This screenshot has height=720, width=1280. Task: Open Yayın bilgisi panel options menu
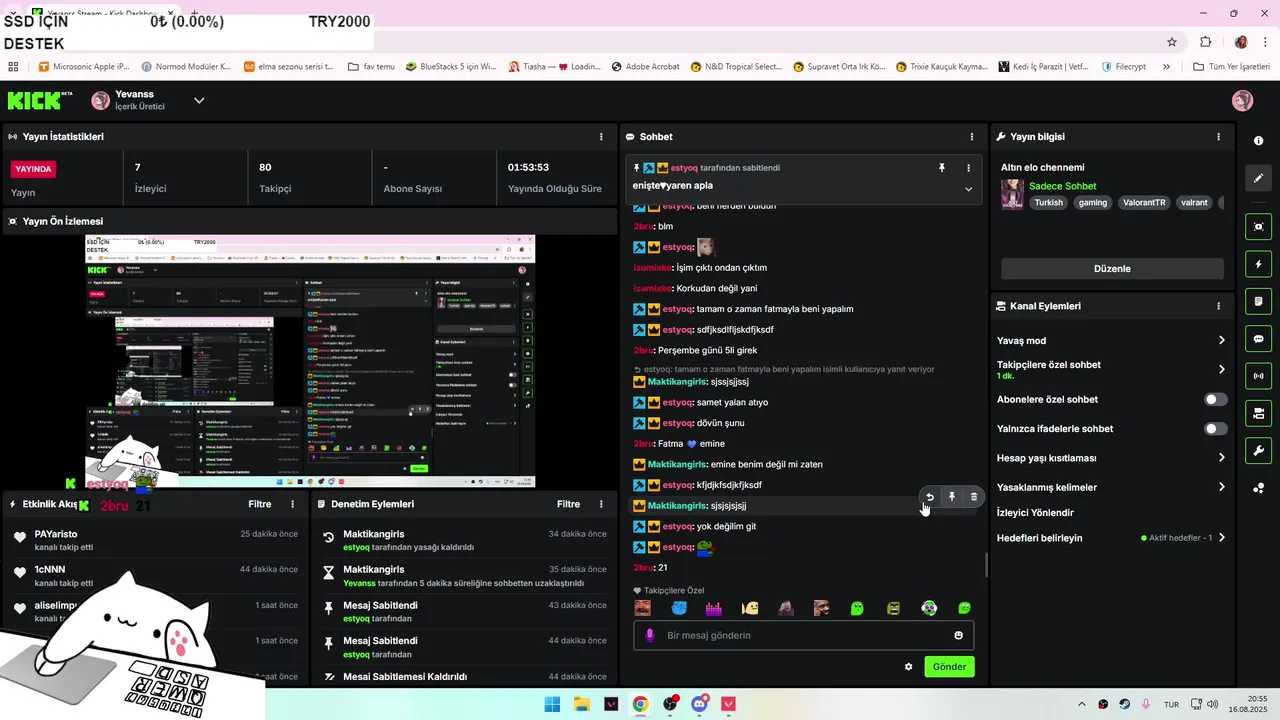(1218, 137)
